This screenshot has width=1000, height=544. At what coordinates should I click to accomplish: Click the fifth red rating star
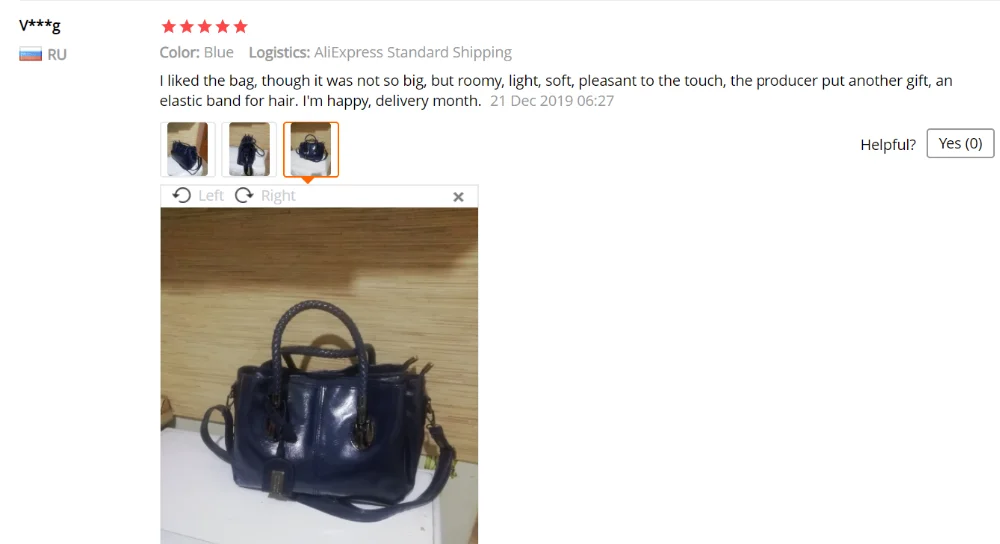click(x=240, y=26)
